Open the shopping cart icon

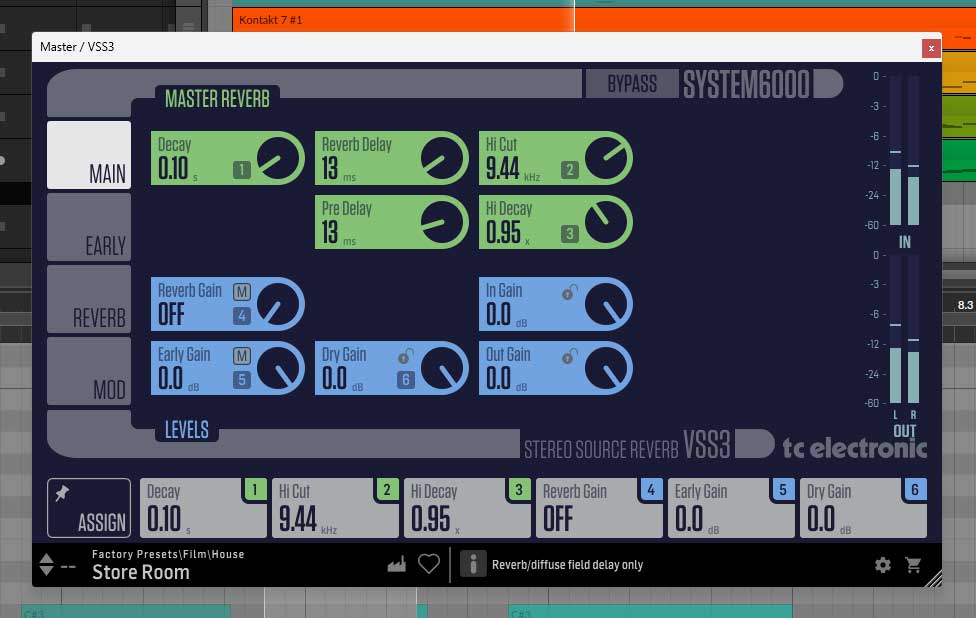913,564
